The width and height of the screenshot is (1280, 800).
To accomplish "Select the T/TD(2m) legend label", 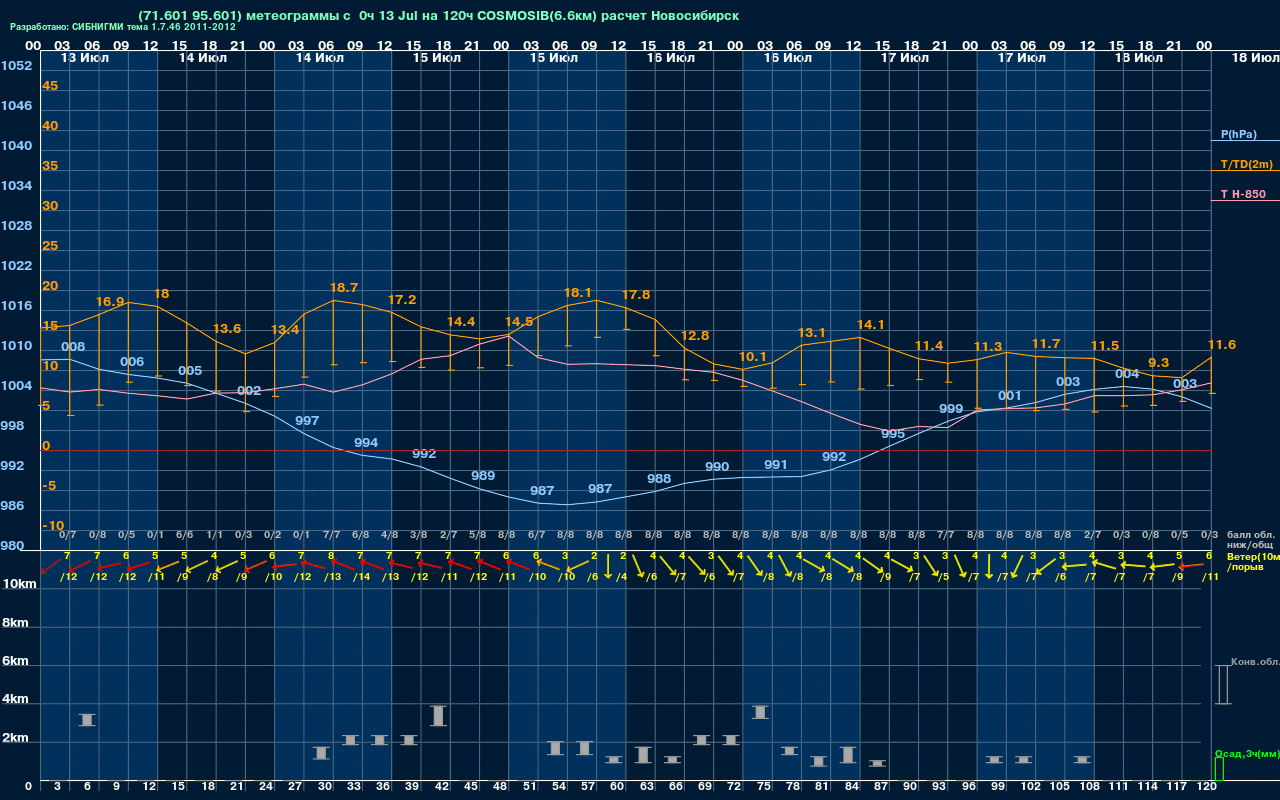I will 1247,164.
